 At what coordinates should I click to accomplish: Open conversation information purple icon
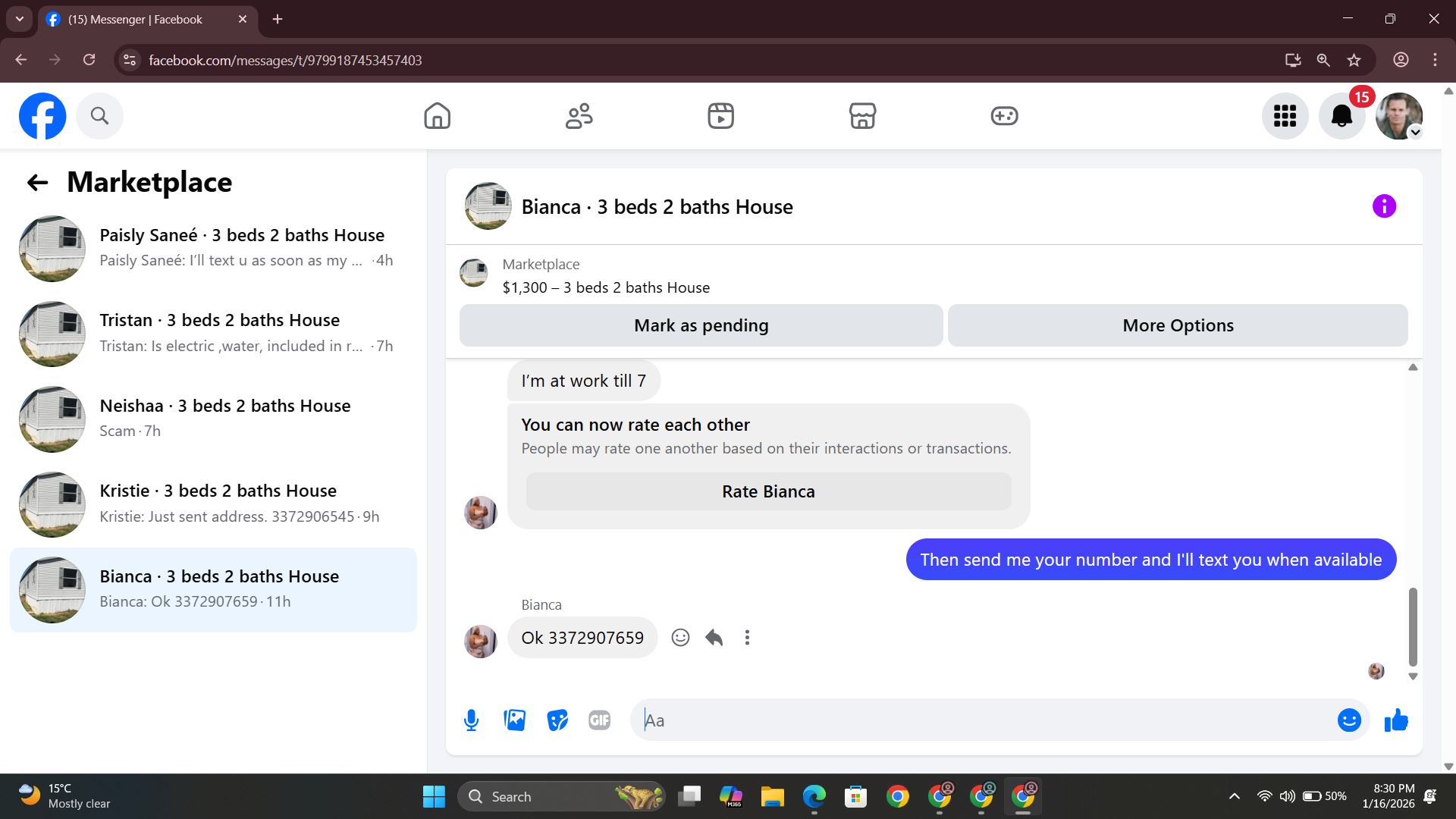(x=1384, y=206)
